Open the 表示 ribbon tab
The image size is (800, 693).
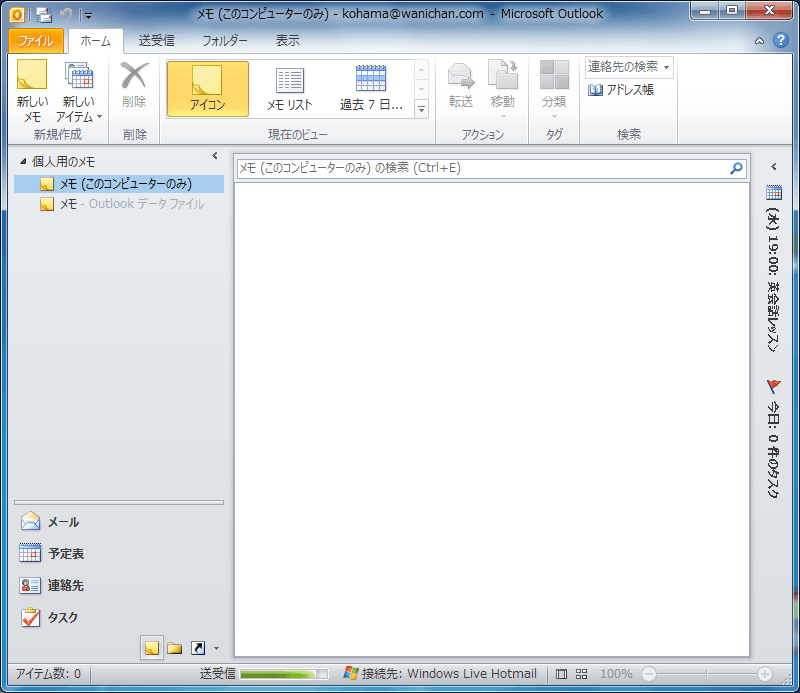pyautogui.click(x=288, y=41)
